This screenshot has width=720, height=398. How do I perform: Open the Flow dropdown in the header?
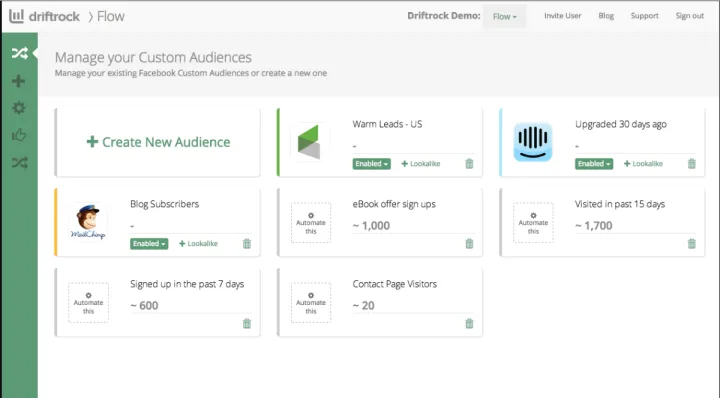pyautogui.click(x=504, y=17)
